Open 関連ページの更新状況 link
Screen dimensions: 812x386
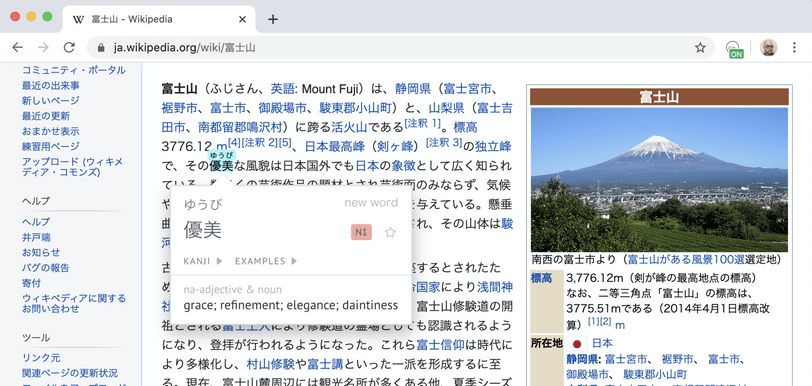point(69,373)
